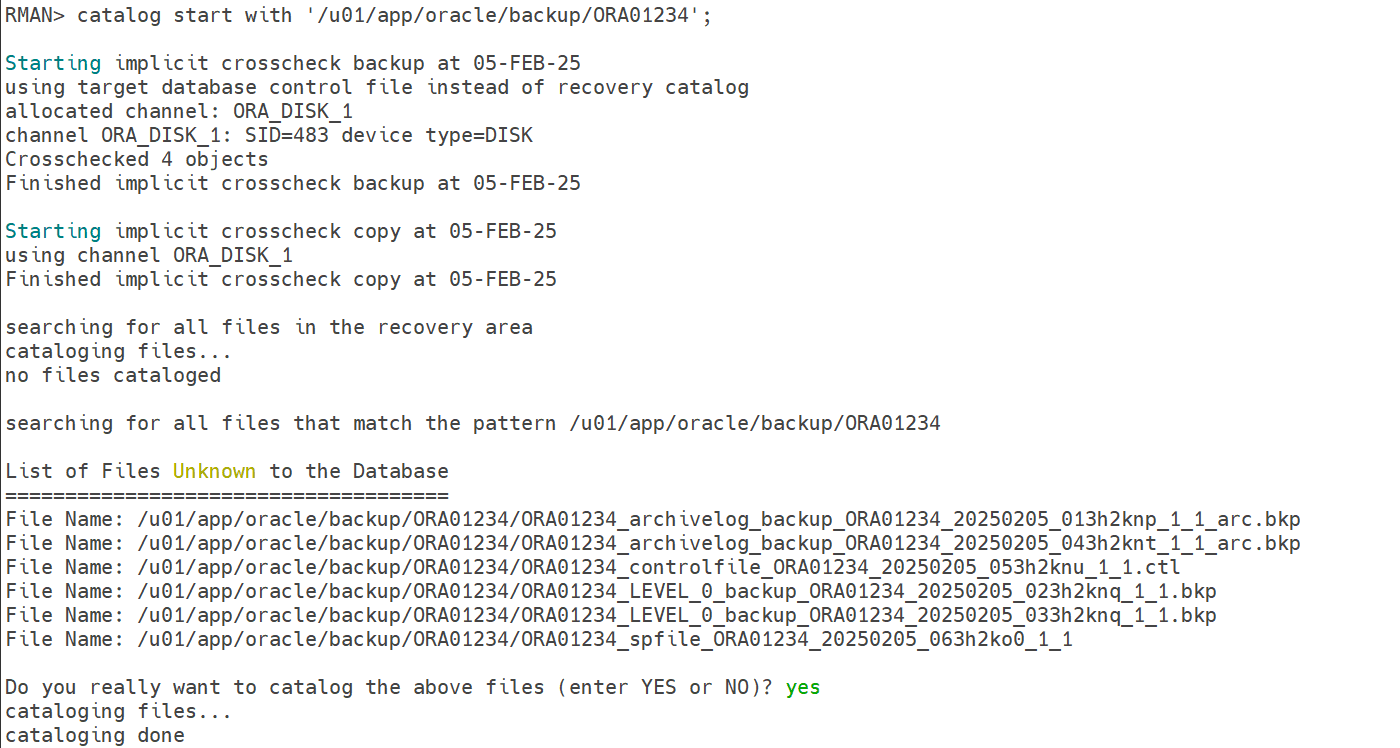Click the 'allocated channel: ORA_DISK_1' line
This screenshot has width=1400, height=748.
[x=179, y=111]
